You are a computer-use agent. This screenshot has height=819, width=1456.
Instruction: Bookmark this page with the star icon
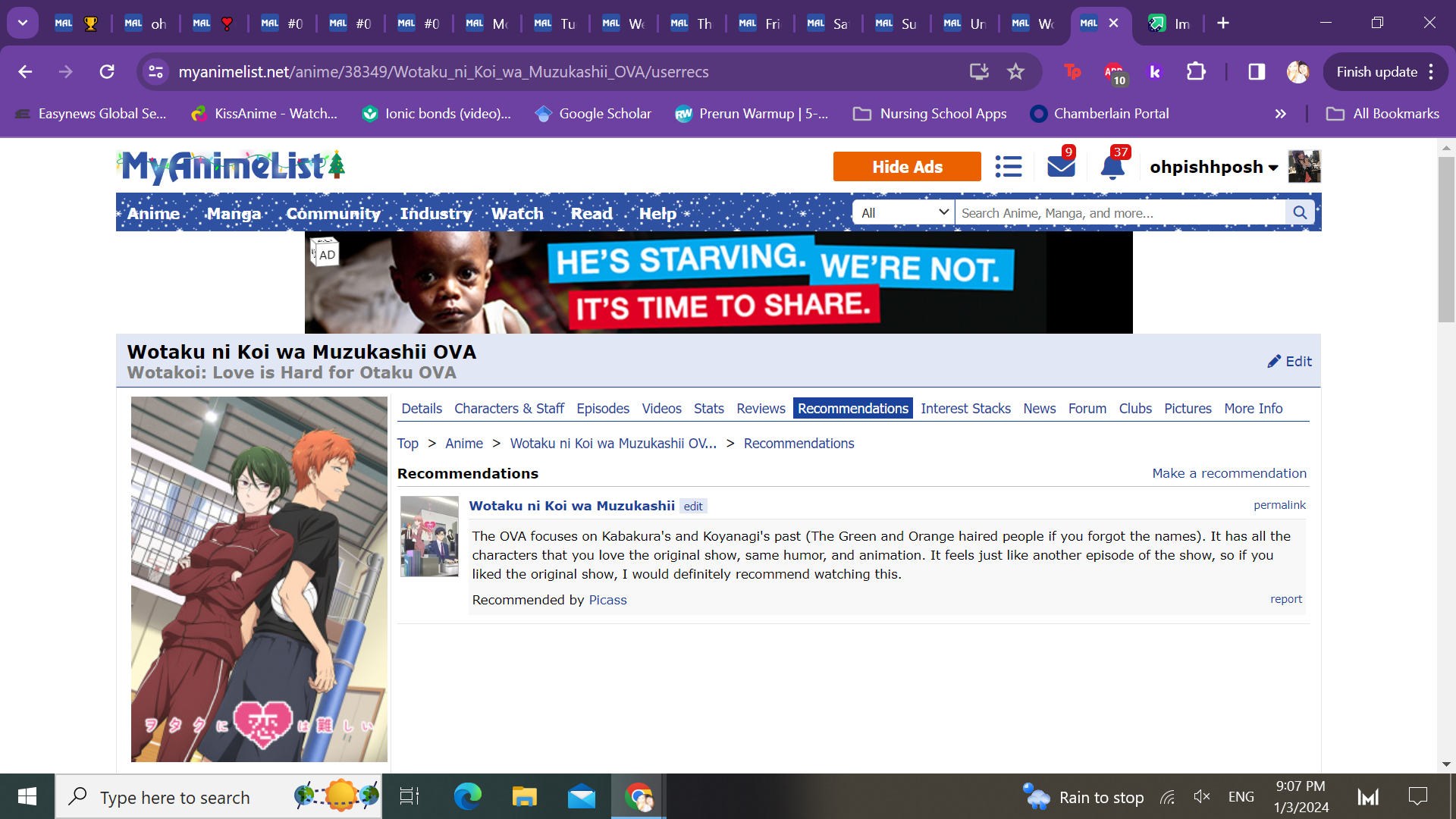(1015, 72)
